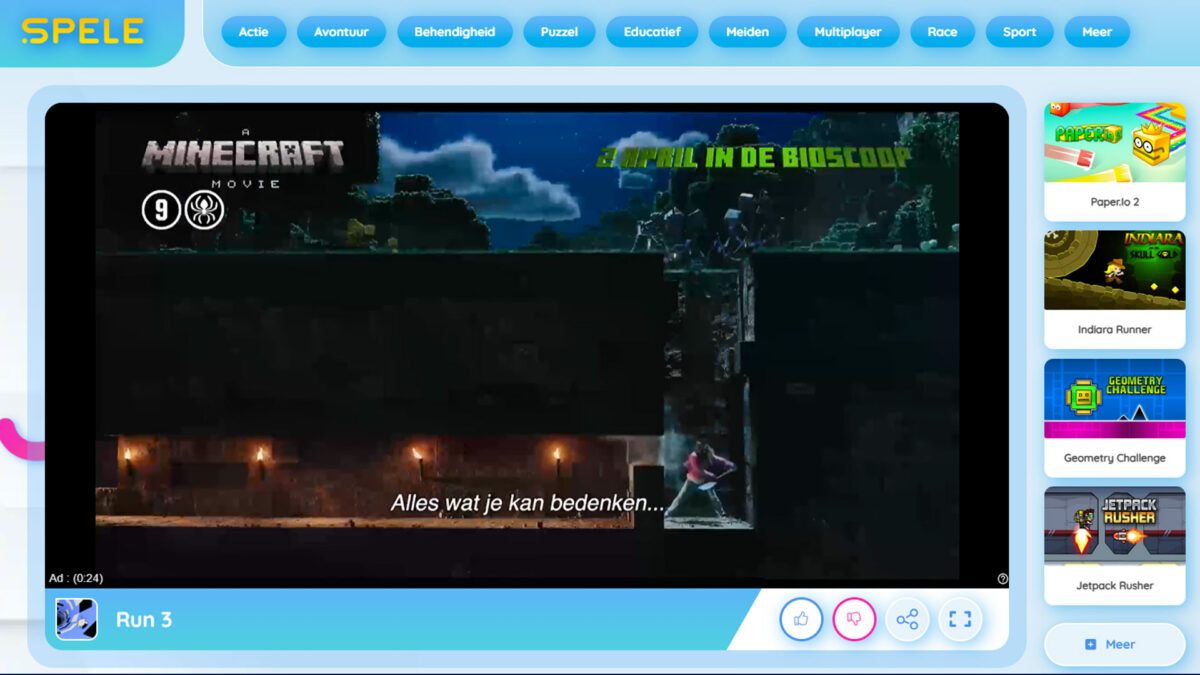Open the Actie category

(x=254, y=32)
